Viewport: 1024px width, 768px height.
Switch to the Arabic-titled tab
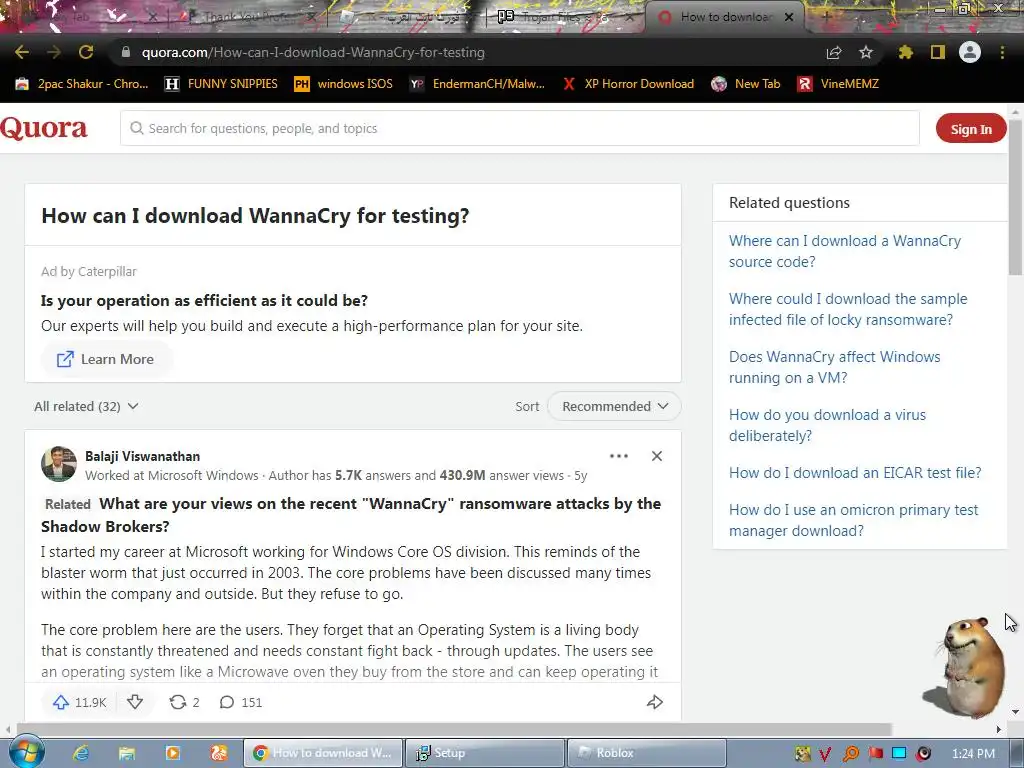408,17
